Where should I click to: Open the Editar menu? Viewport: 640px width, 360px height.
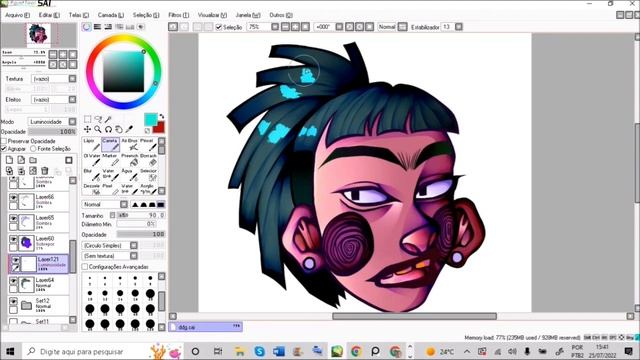[49, 15]
